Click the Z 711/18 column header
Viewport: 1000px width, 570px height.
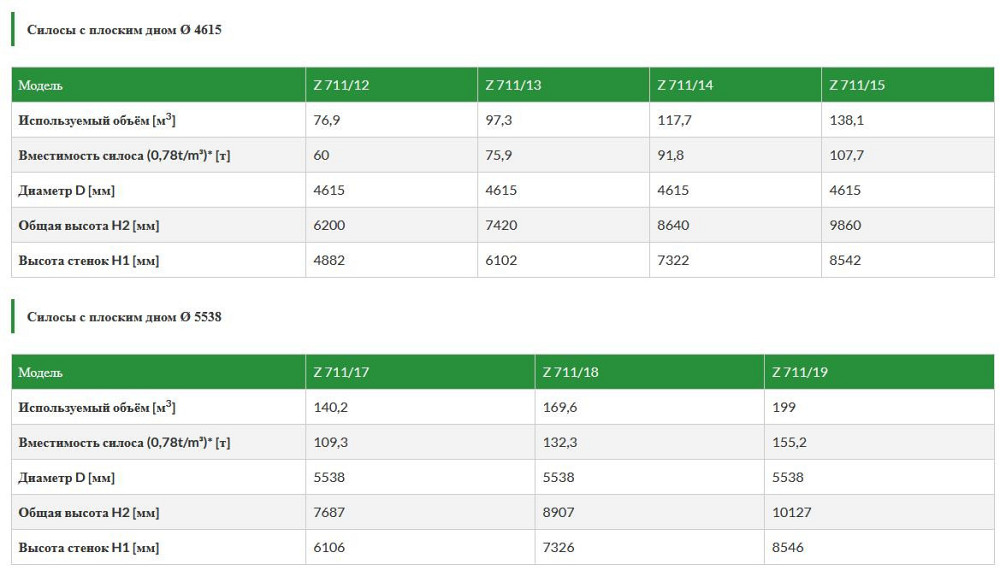(570, 372)
